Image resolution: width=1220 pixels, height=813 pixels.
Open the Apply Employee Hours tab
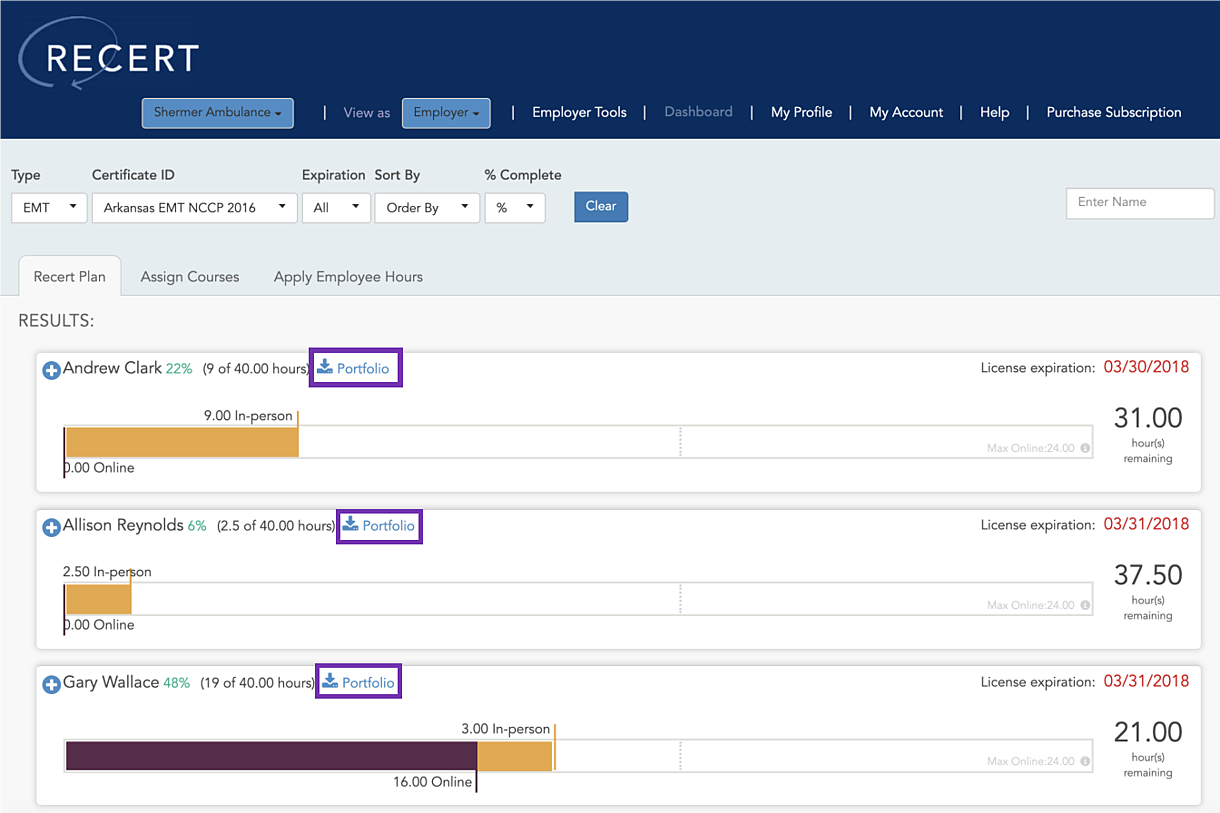[348, 276]
